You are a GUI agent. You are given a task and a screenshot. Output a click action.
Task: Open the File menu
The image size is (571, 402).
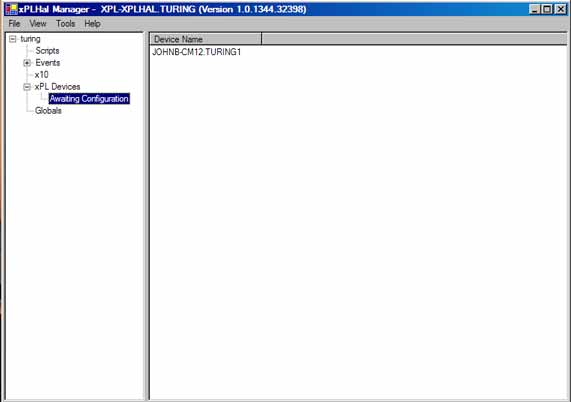pos(14,24)
